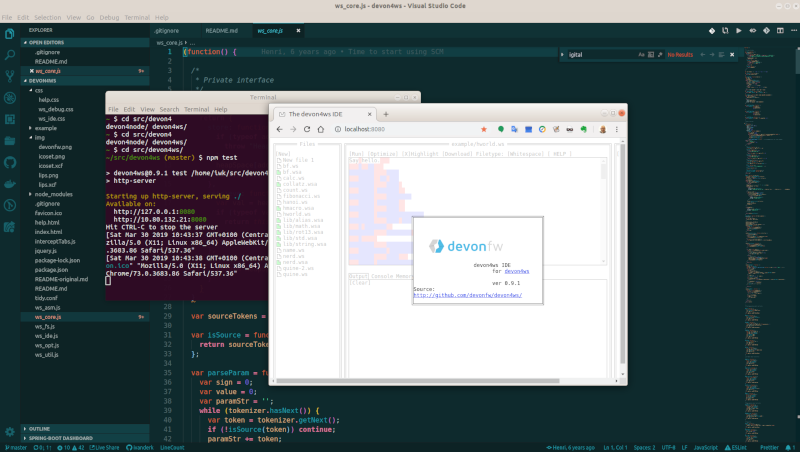The width and height of the screenshot is (800, 452).
Task: Go to next match in find widget
Action: coord(712,55)
